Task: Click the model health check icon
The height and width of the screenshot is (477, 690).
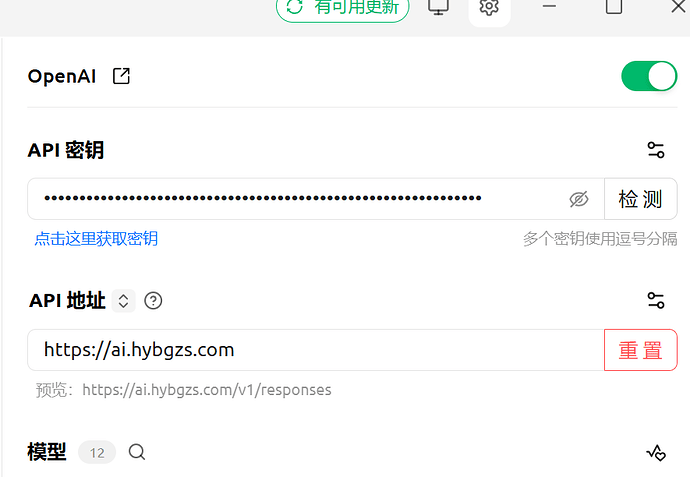Action: [x=656, y=452]
